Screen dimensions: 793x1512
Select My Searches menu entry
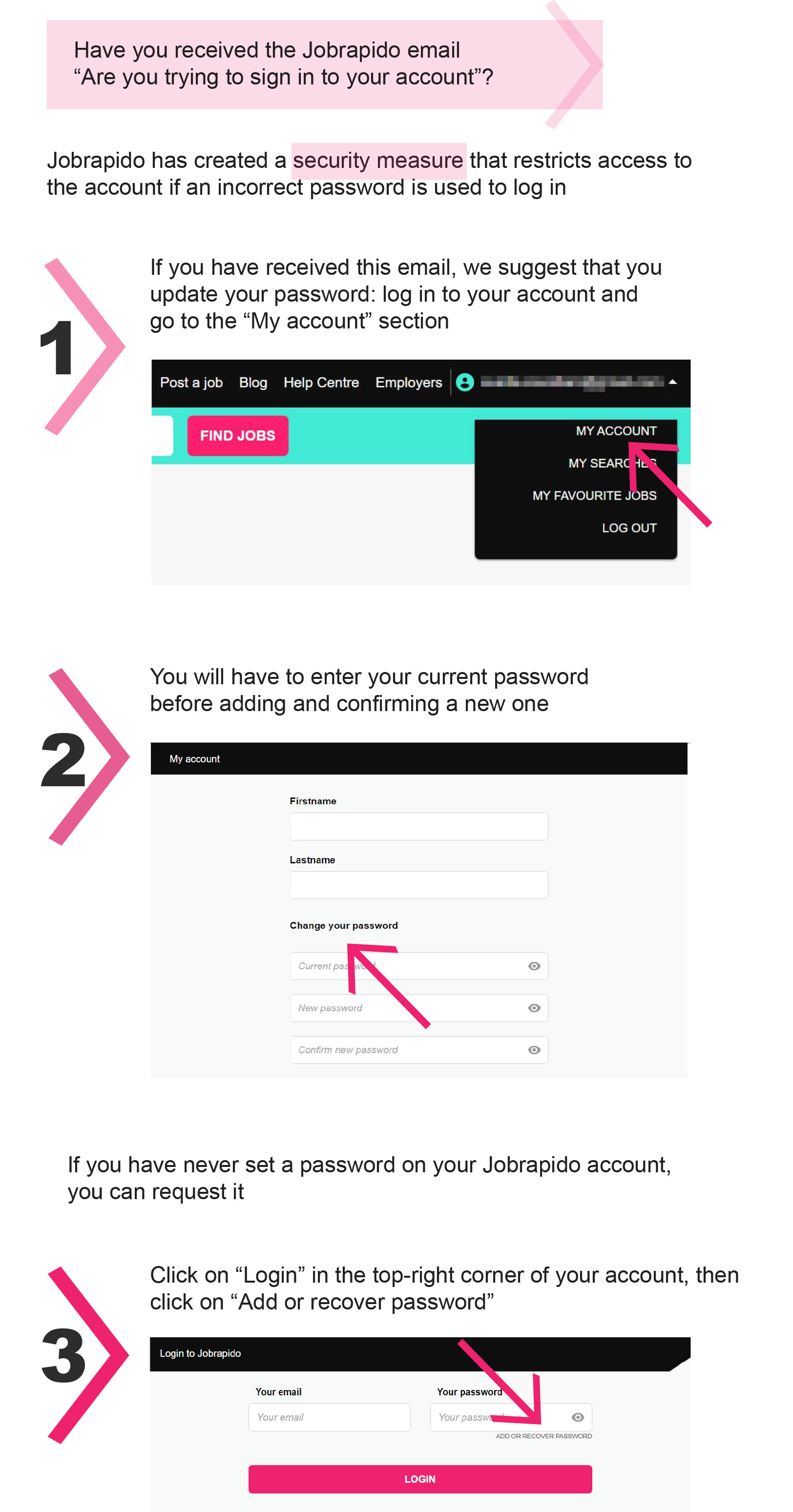[612, 463]
